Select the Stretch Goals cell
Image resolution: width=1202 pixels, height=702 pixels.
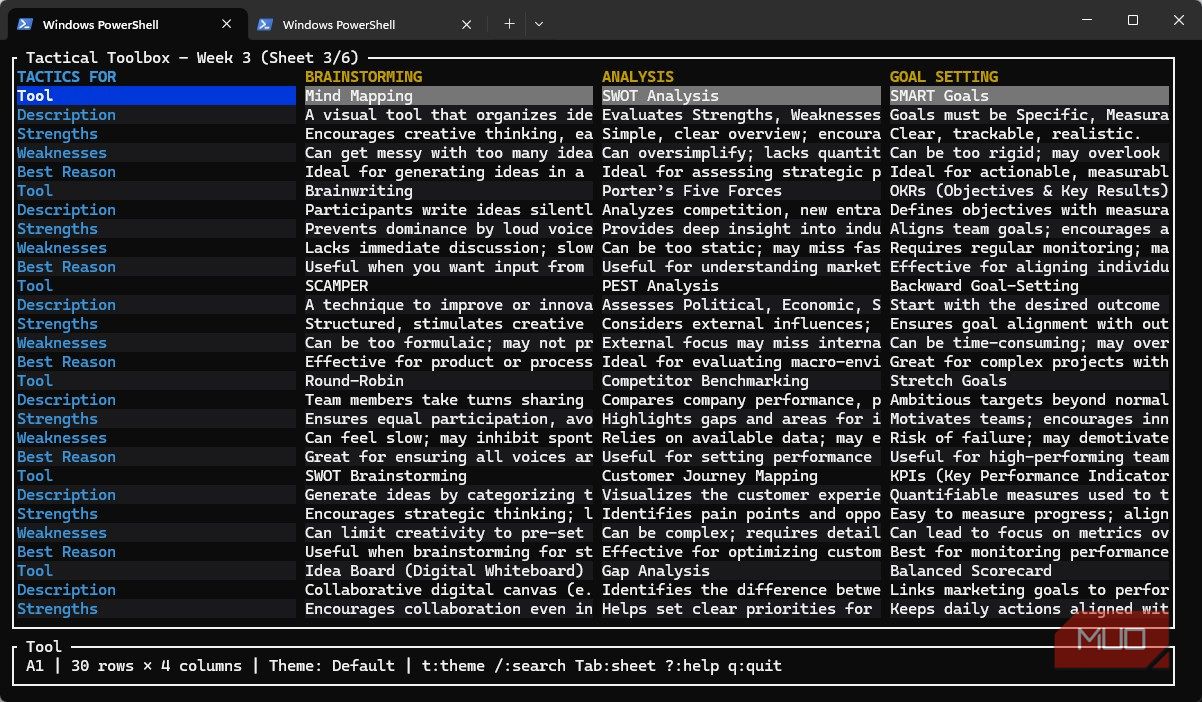[x=1029, y=381]
